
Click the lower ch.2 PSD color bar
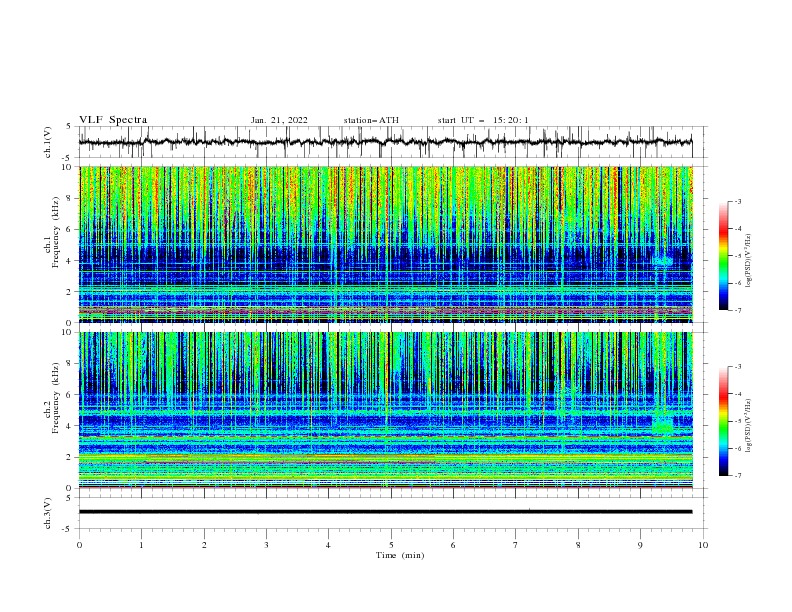coord(723,421)
